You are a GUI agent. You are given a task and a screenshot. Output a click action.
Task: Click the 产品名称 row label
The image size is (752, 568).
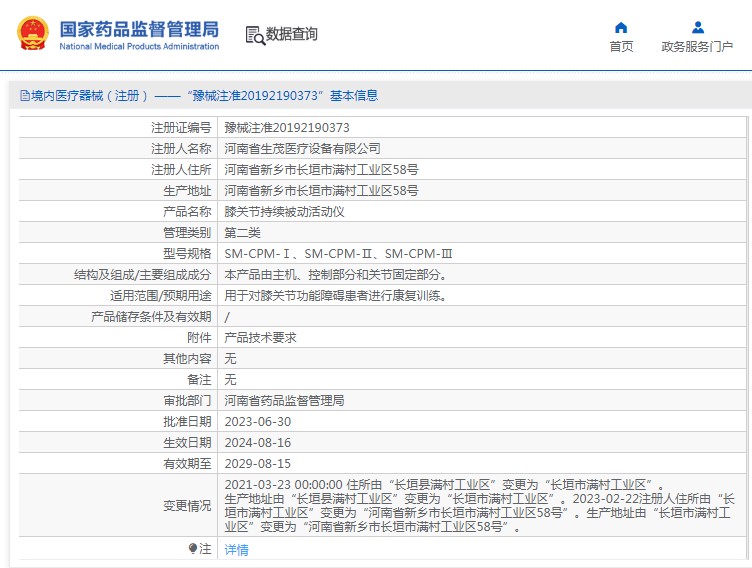point(187,212)
